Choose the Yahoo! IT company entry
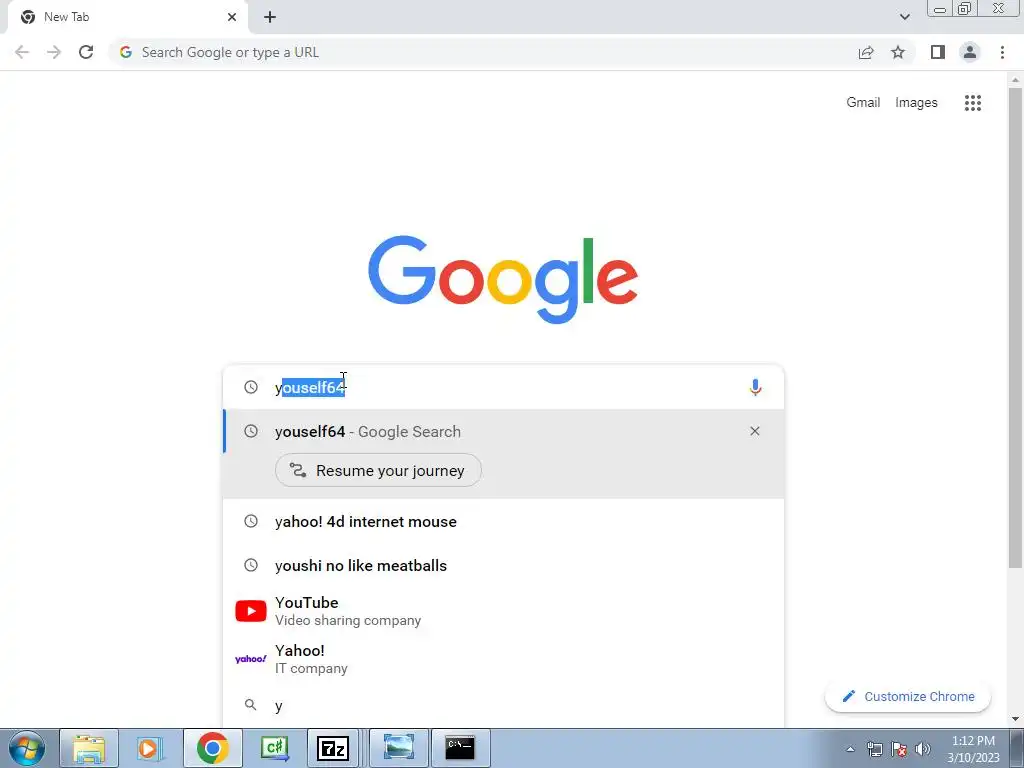The height and width of the screenshot is (768, 1024). pyautogui.click(x=504, y=659)
